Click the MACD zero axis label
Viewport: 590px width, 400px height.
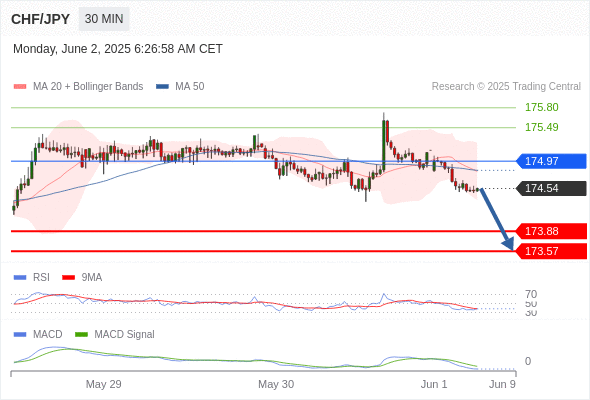[528, 361]
